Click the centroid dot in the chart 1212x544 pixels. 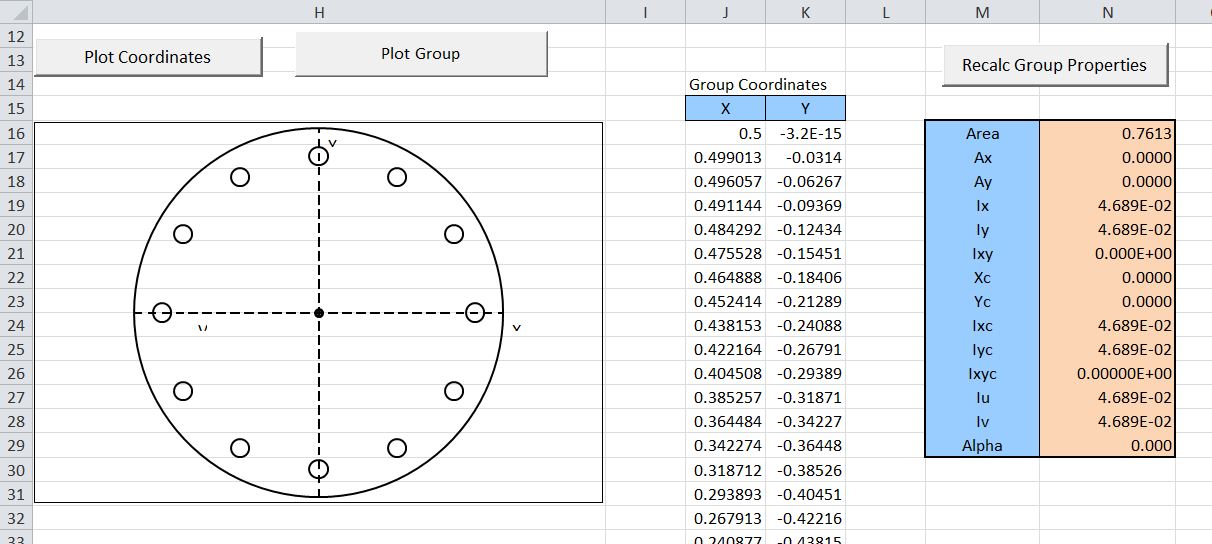click(319, 313)
